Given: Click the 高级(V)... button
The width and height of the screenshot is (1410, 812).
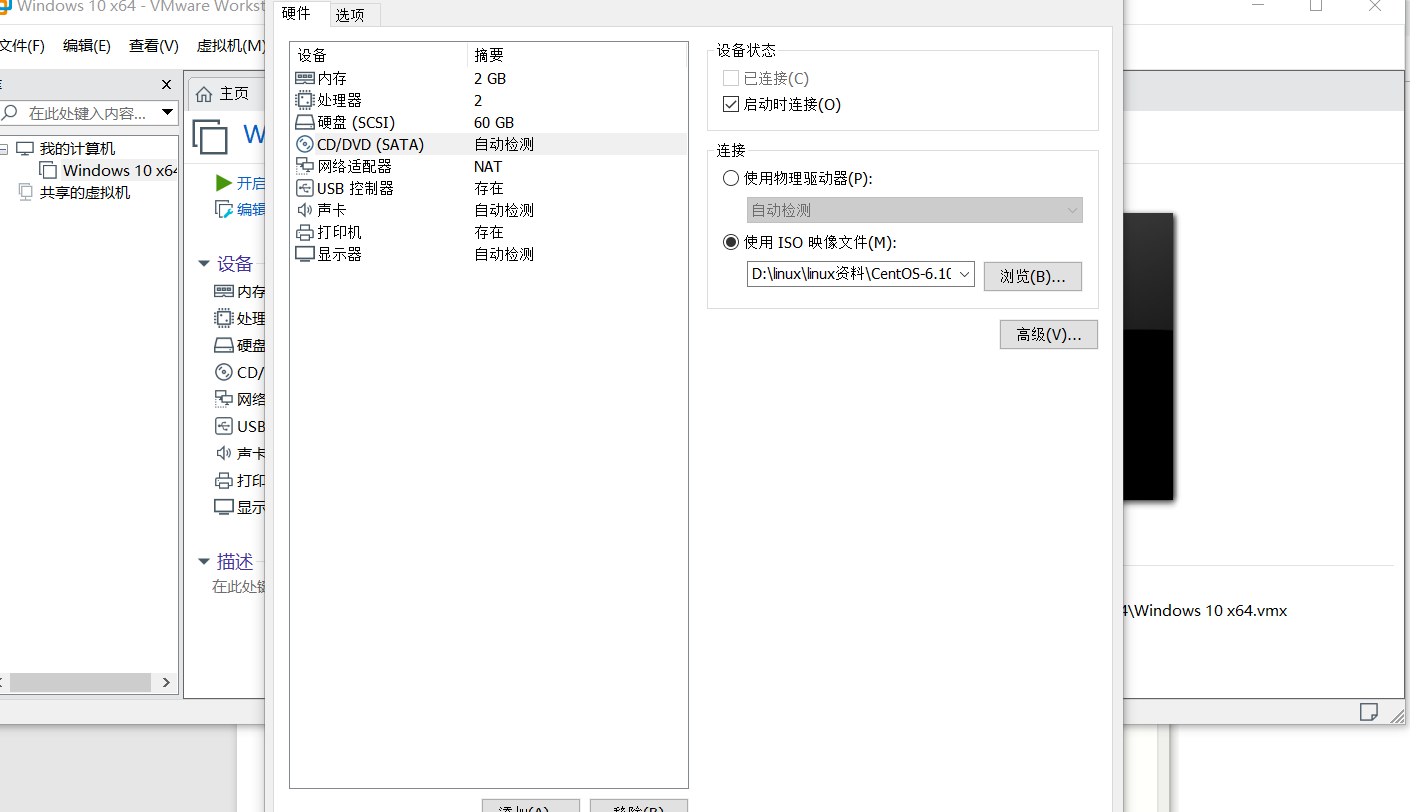Looking at the screenshot, I should click(x=1049, y=334).
